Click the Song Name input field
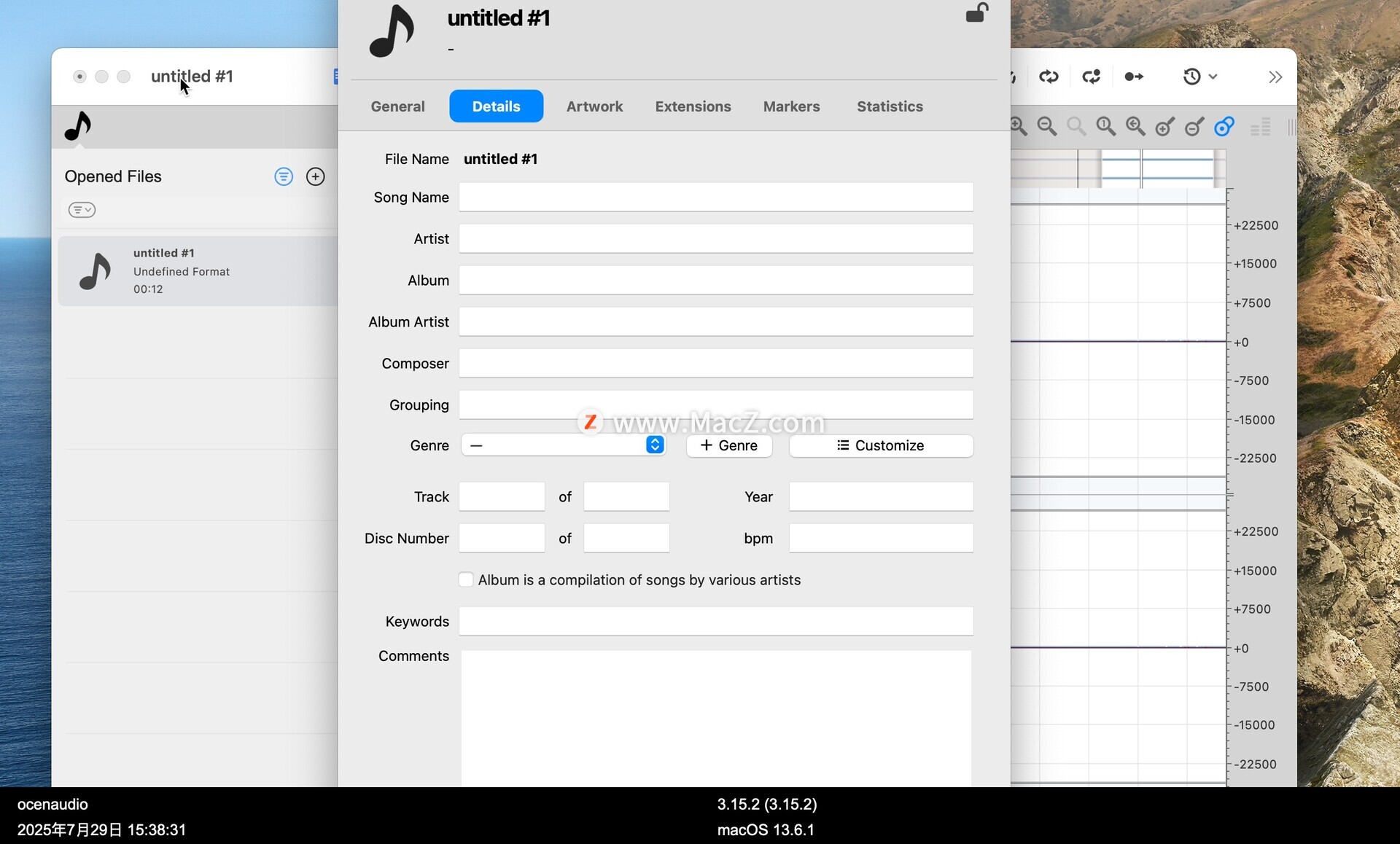The height and width of the screenshot is (844, 1400). click(716, 198)
